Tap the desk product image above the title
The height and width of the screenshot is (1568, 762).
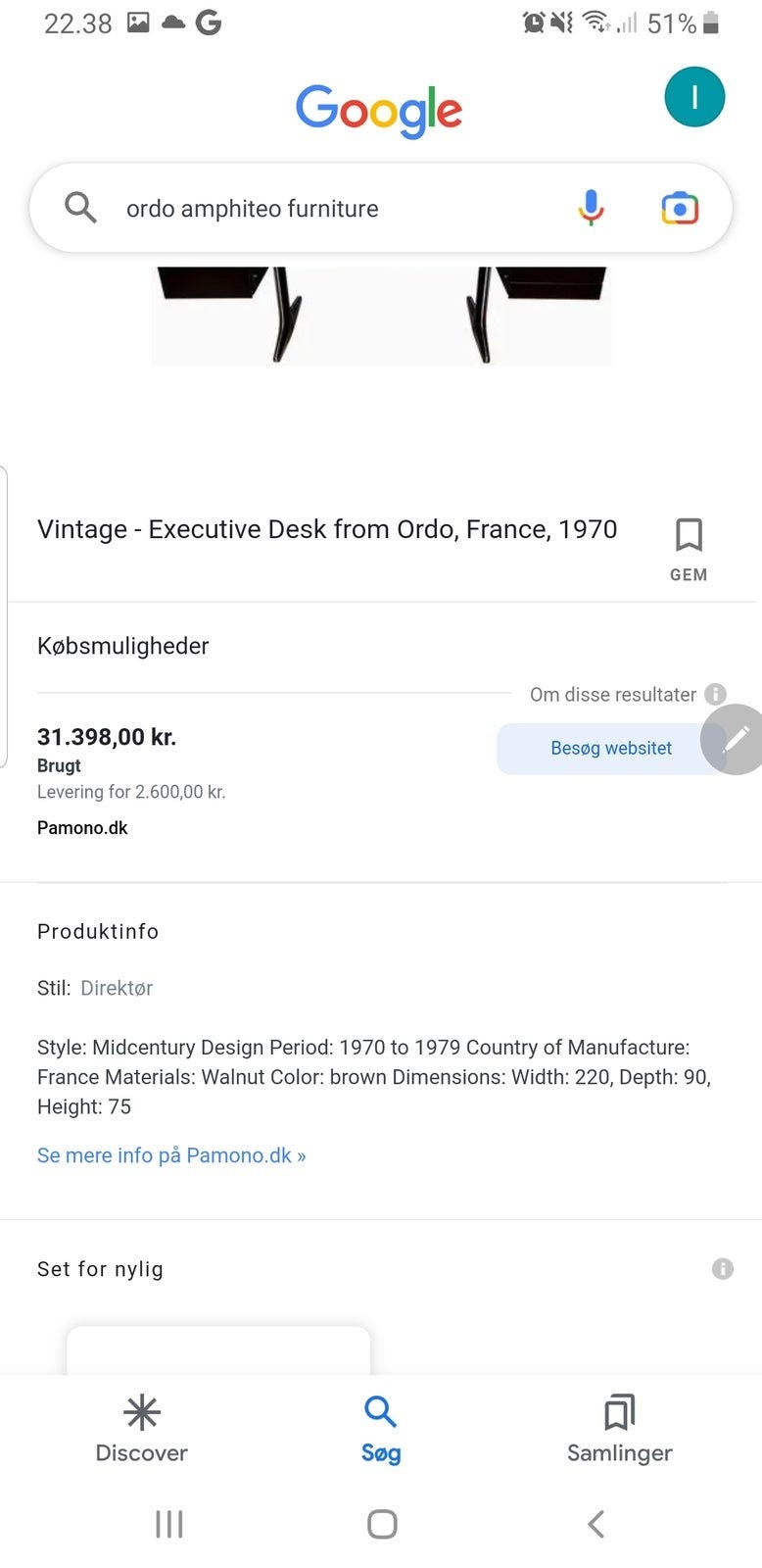(x=381, y=314)
